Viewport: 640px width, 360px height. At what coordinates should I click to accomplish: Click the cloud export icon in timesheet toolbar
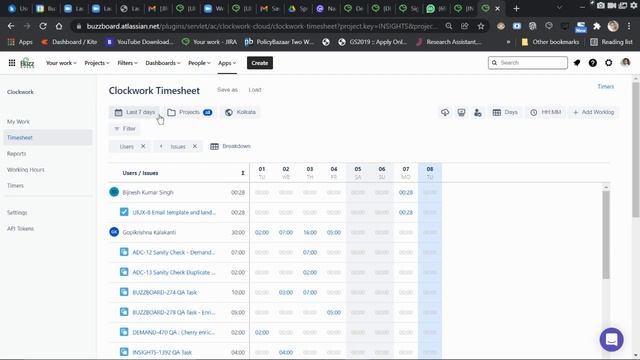point(445,112)
